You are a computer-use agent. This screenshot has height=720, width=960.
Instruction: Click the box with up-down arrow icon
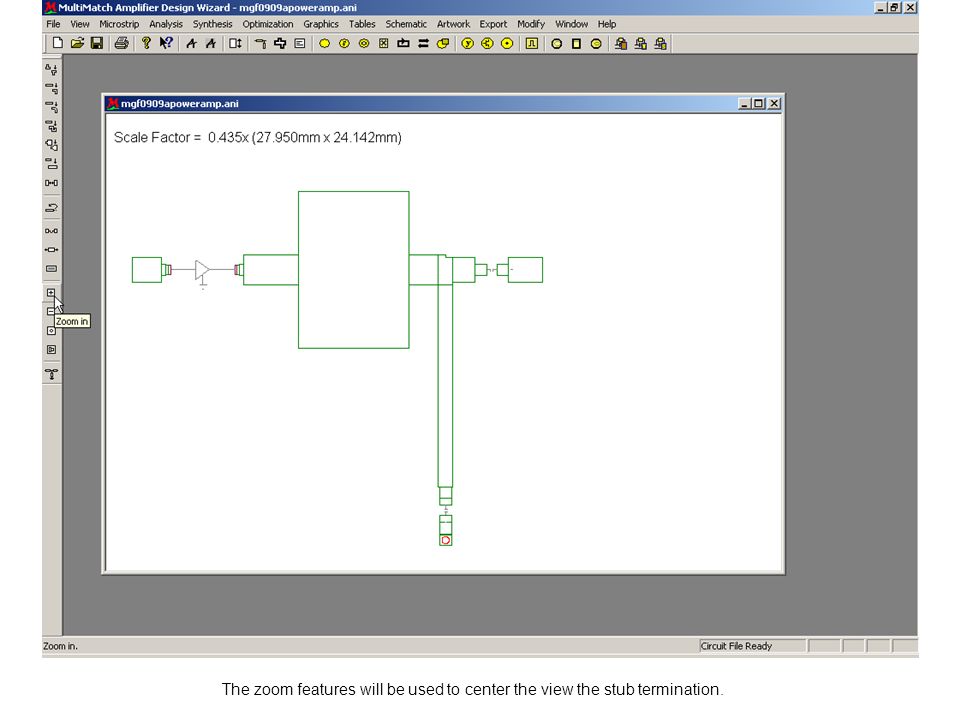point(235,43)
